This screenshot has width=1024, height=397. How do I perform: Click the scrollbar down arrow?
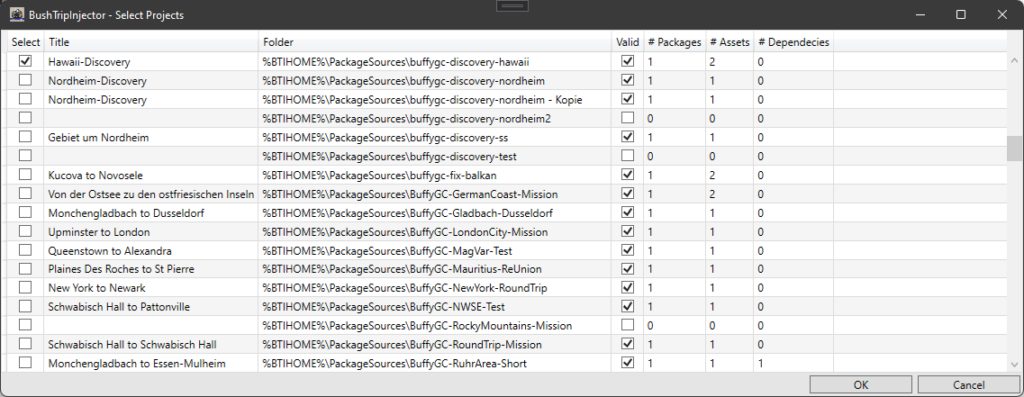(1014, 364)
